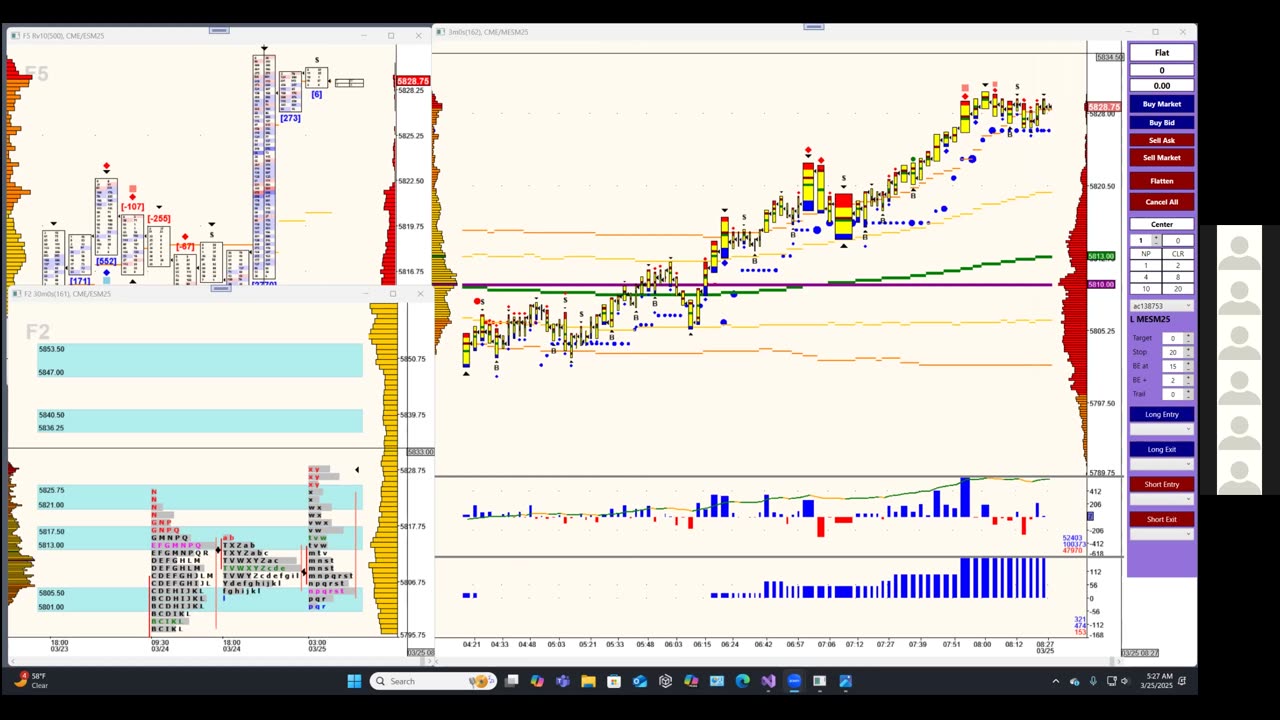This screenshot has height=720, width=1280.
Task: Click the Short Entry button
Action: click(1162, 484)
